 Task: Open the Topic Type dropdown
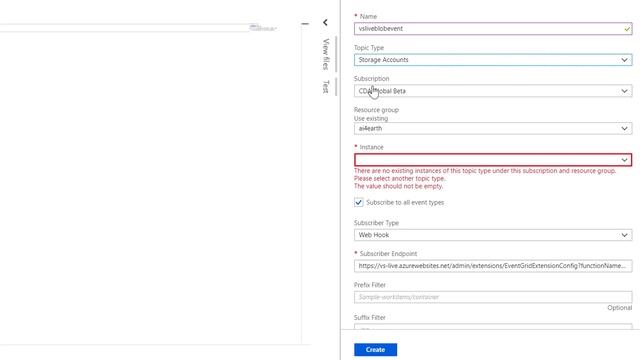click(493, 60)
